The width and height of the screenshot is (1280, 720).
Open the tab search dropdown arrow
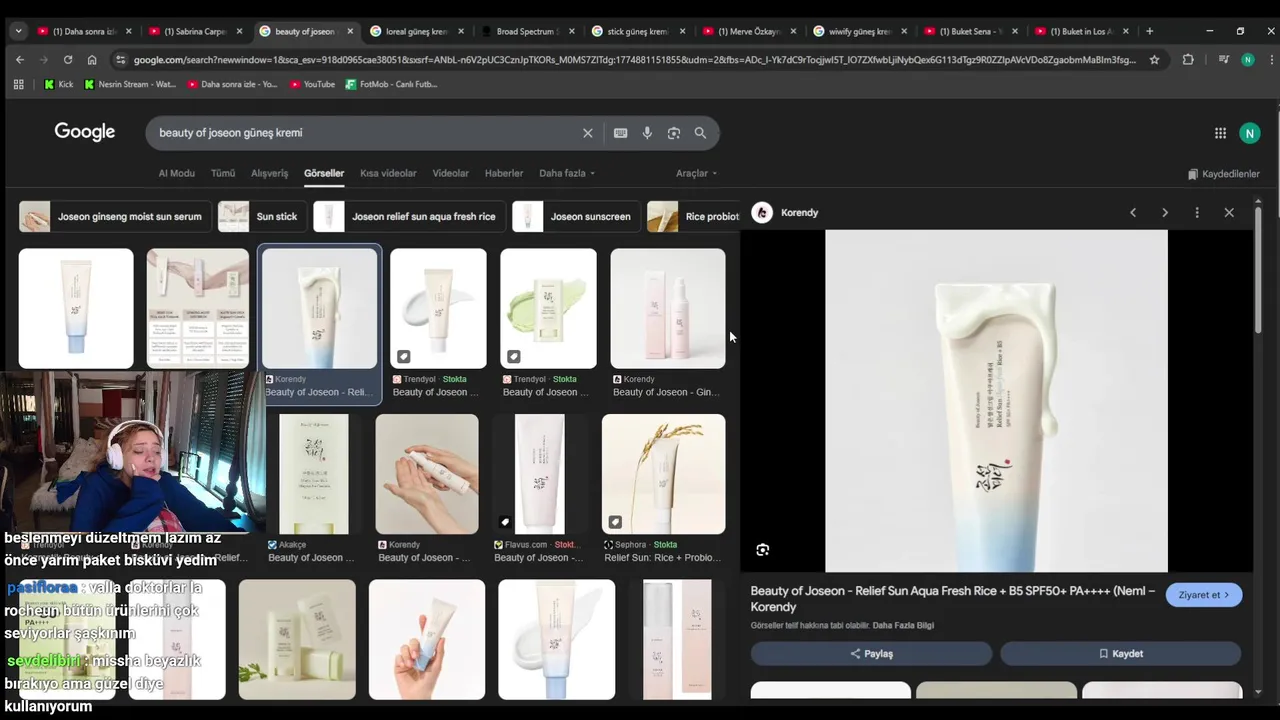[x=18, y=31]
